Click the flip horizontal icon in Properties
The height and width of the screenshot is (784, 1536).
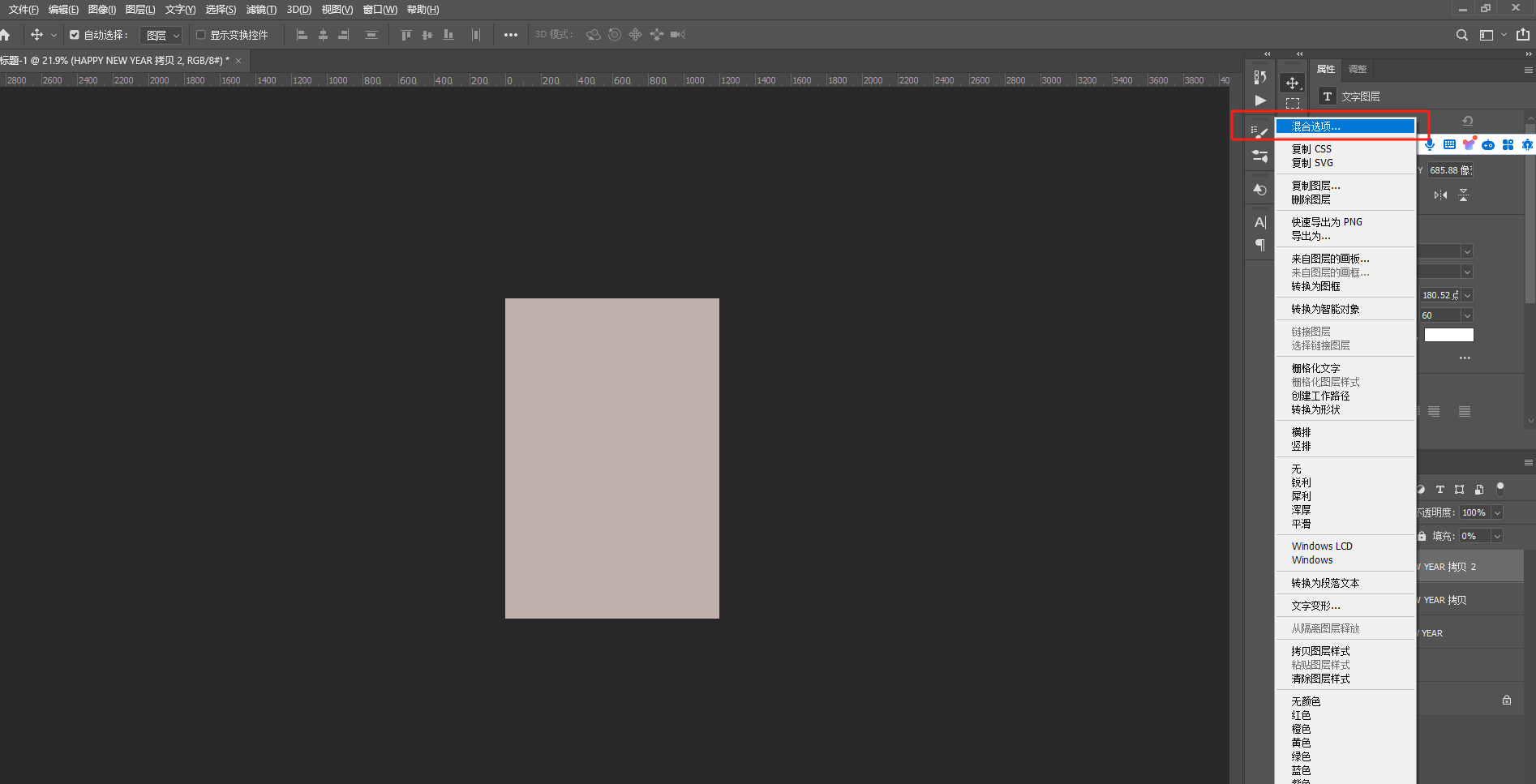[x=1440, y=195]
